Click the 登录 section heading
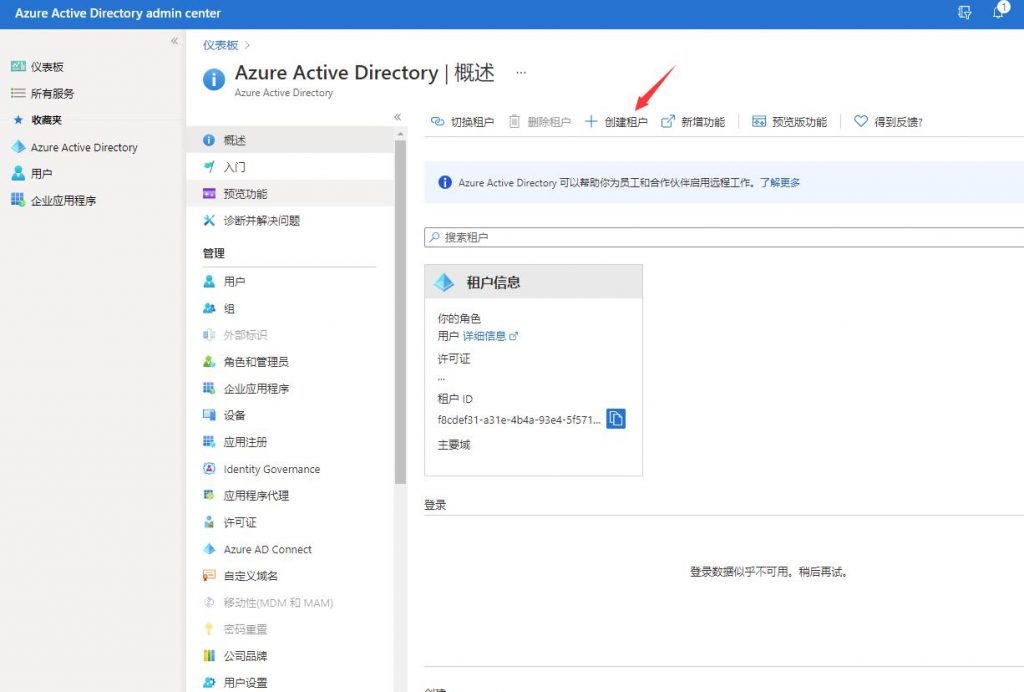 click(436, 505)
